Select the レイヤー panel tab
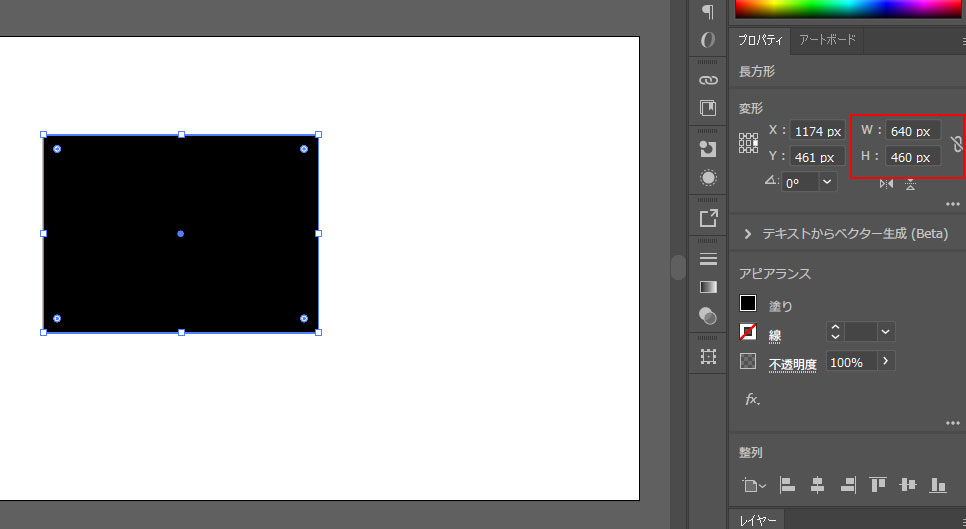The width and height of the screenshot is (966, 529). click(757, 520)
